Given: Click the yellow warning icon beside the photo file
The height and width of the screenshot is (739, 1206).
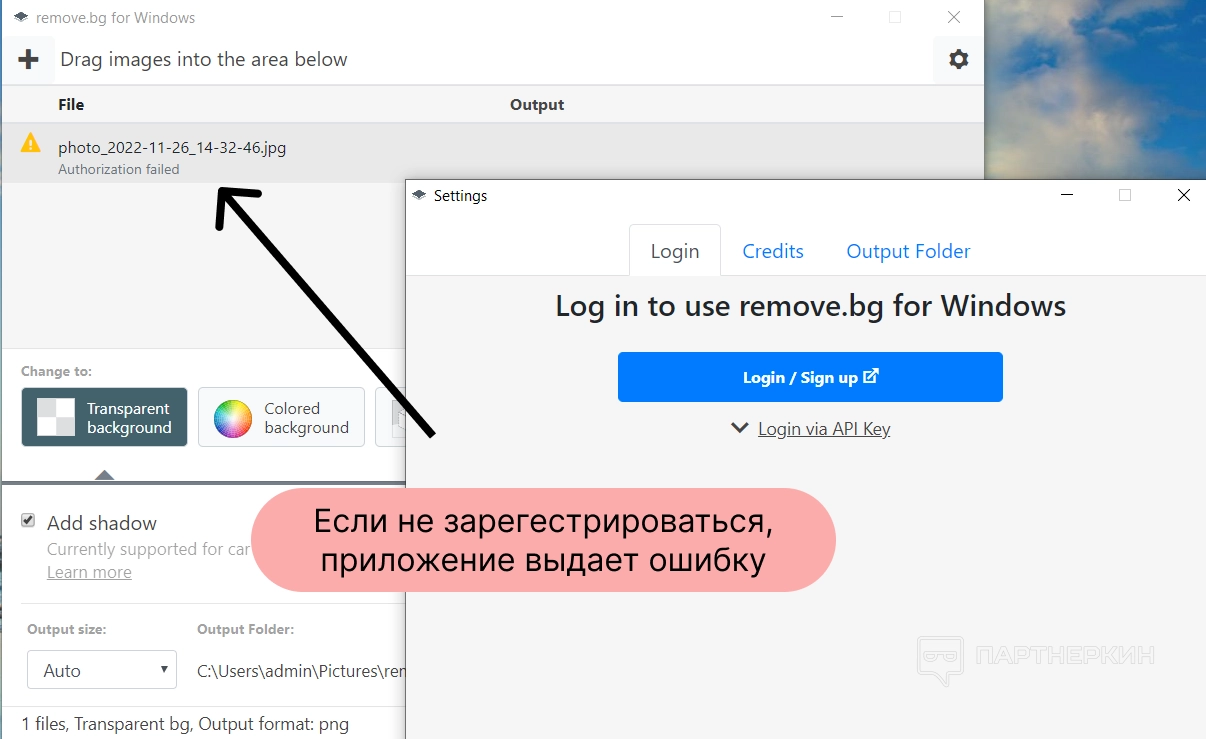Looking at the screenshot, I should pyautogui.click(x=31, y=142).
